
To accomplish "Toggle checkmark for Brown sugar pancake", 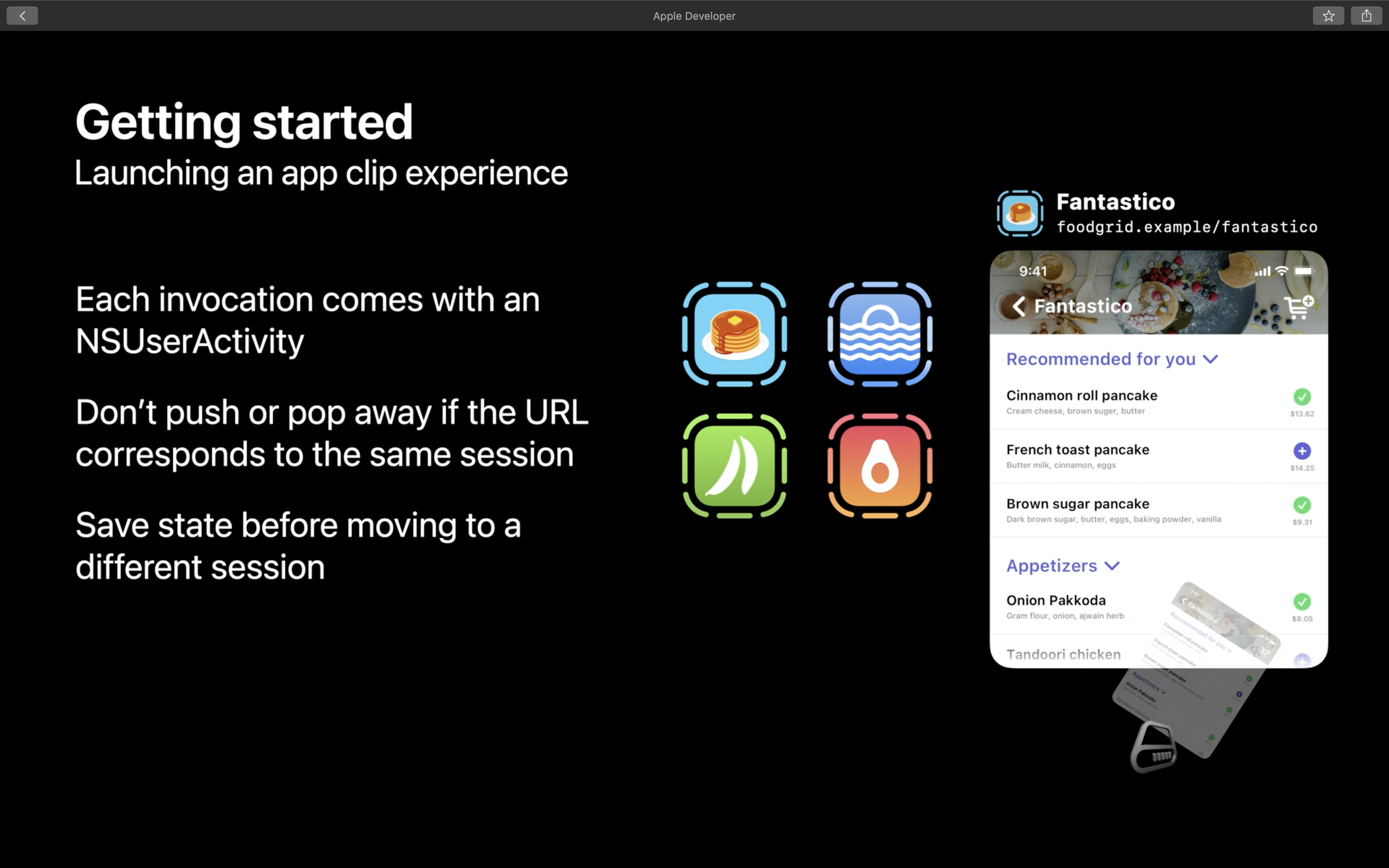I will coord(1302,505).
